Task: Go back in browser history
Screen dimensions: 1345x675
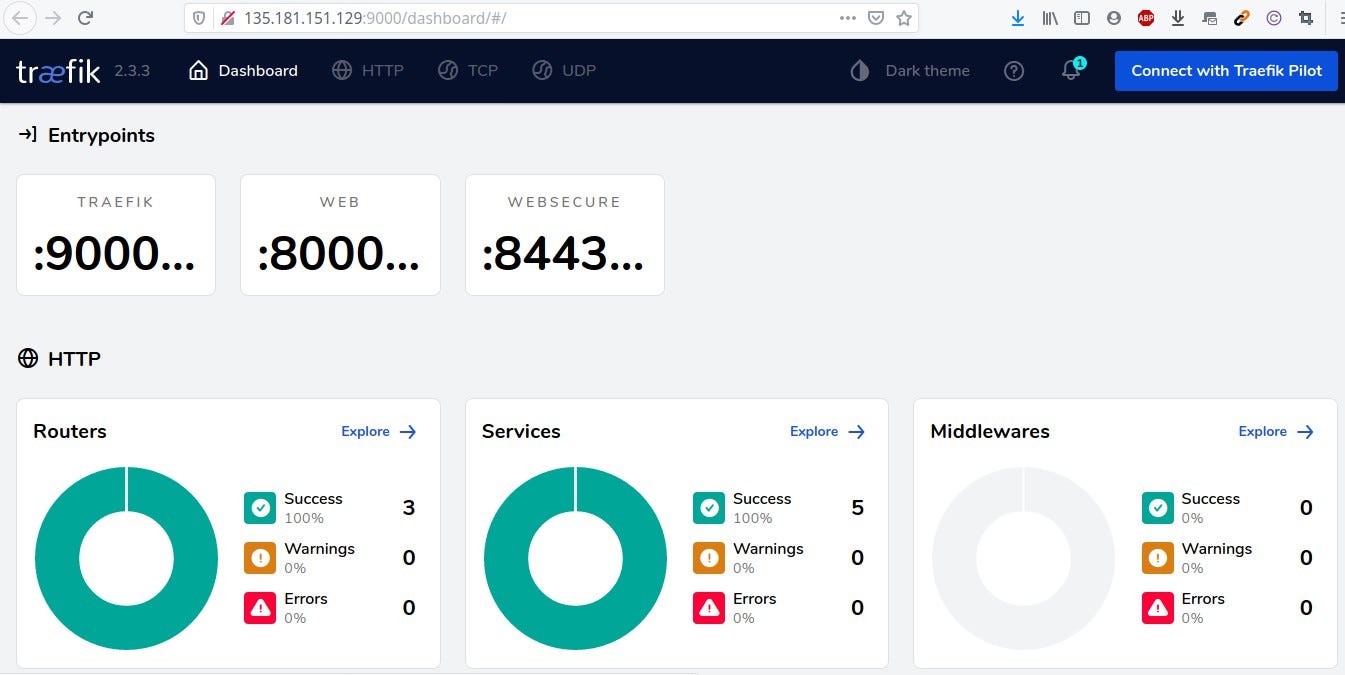Action: (21, 18)
